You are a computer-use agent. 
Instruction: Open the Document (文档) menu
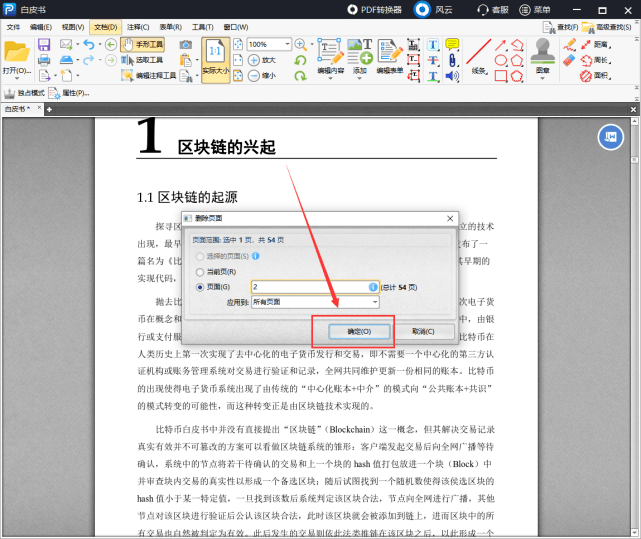(x=104, y=27)
